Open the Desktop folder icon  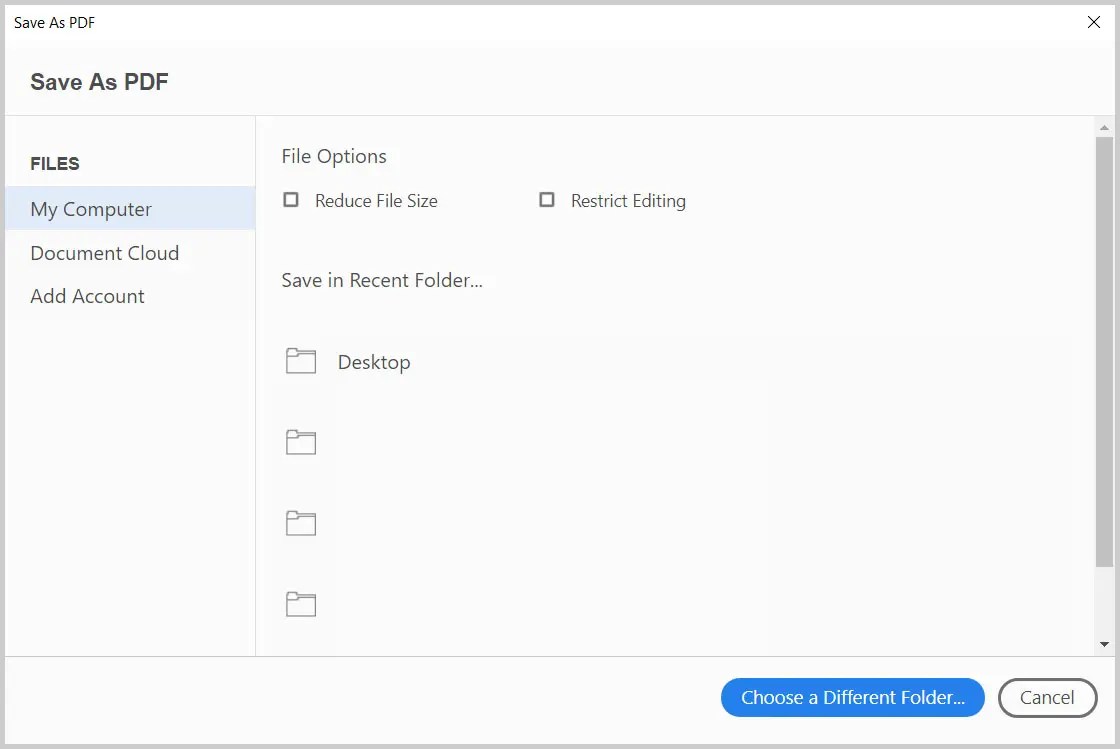pos(300,360)
